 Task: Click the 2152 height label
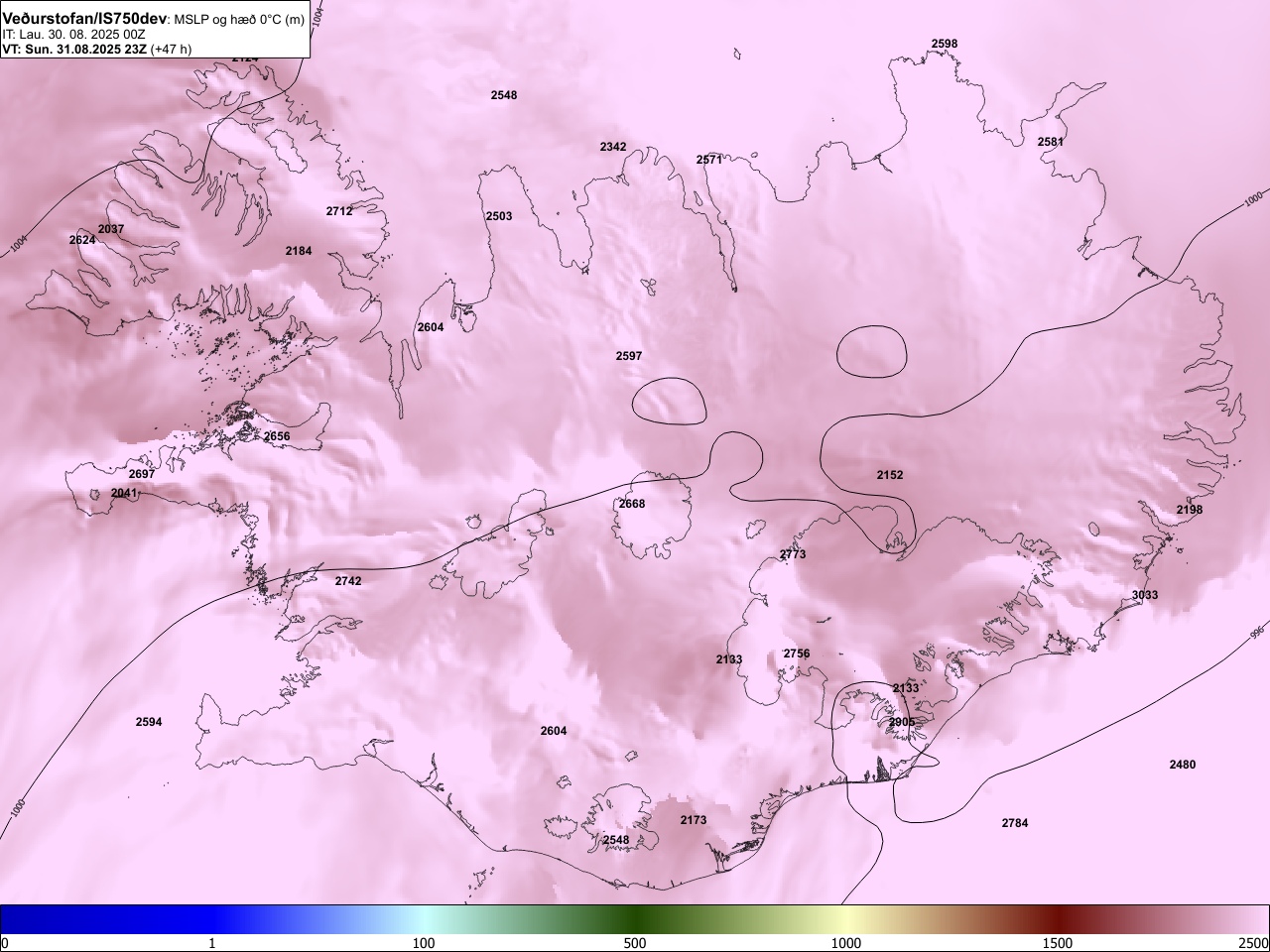tap(890, 475)
